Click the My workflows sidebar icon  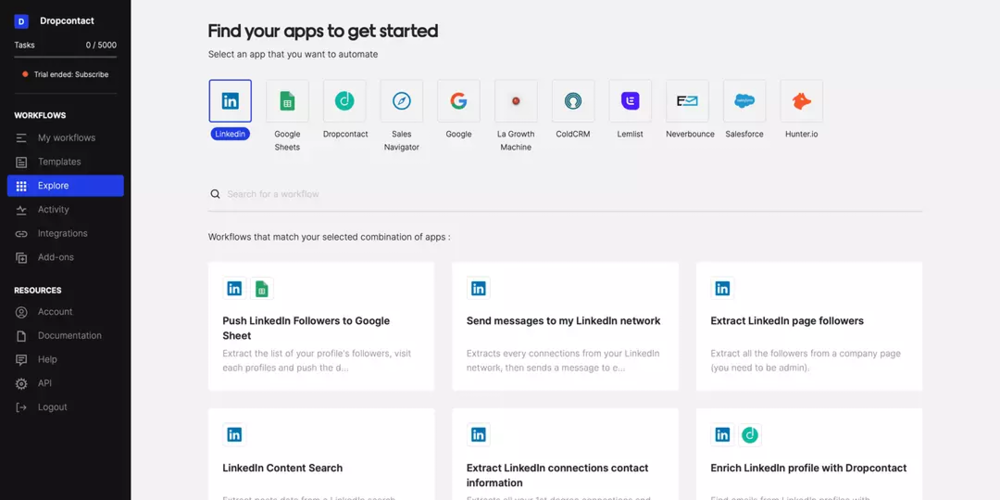[x=22, y=138]
